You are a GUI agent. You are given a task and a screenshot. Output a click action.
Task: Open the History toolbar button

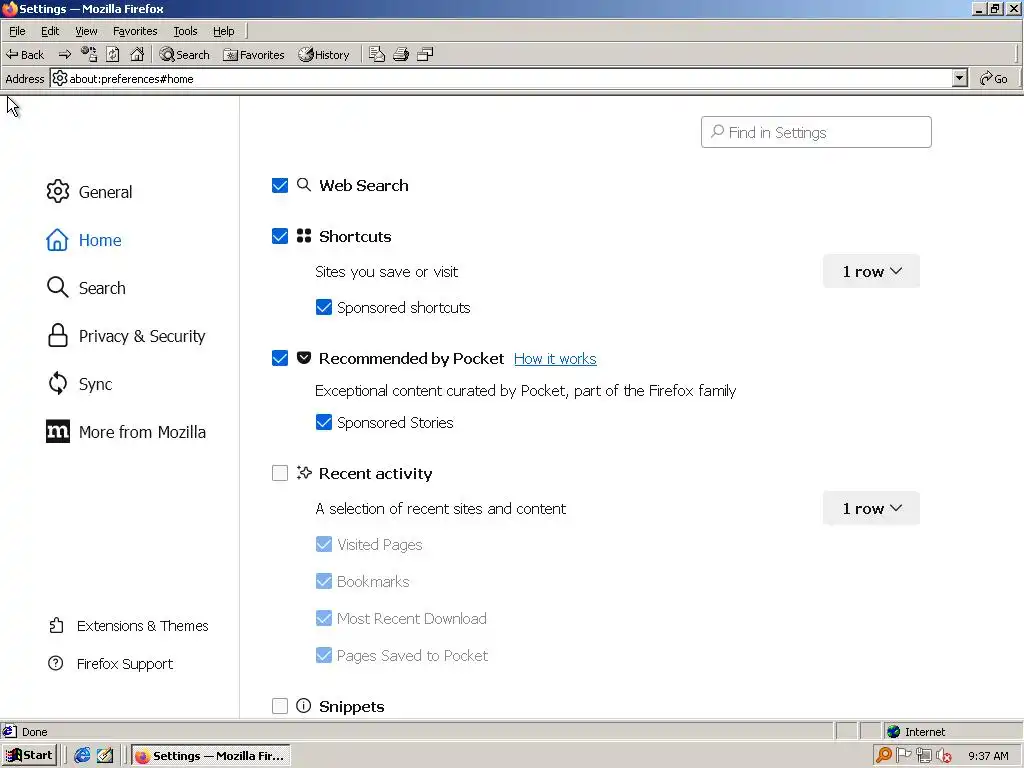[x=324, y=55]
